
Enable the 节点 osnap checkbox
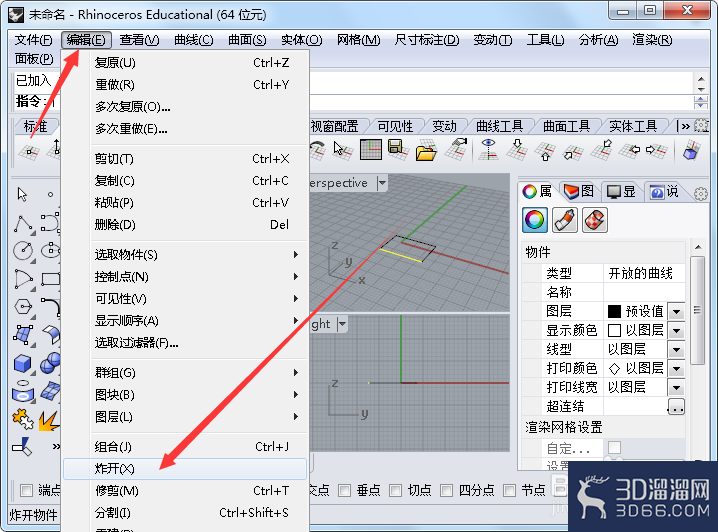click(x=509, y=491)
